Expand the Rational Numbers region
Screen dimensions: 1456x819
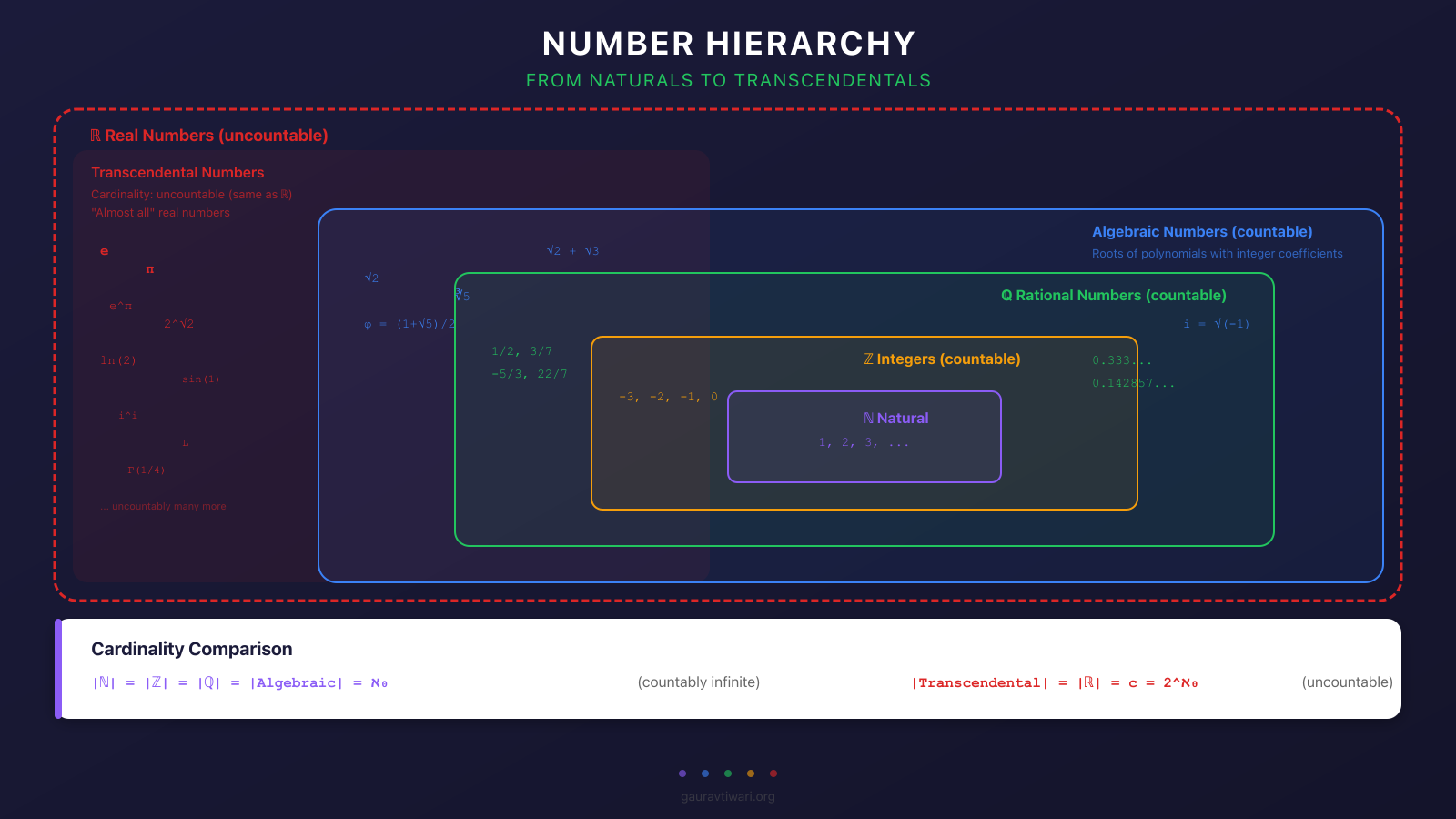pyautogui.click(x=1112, y=296)
